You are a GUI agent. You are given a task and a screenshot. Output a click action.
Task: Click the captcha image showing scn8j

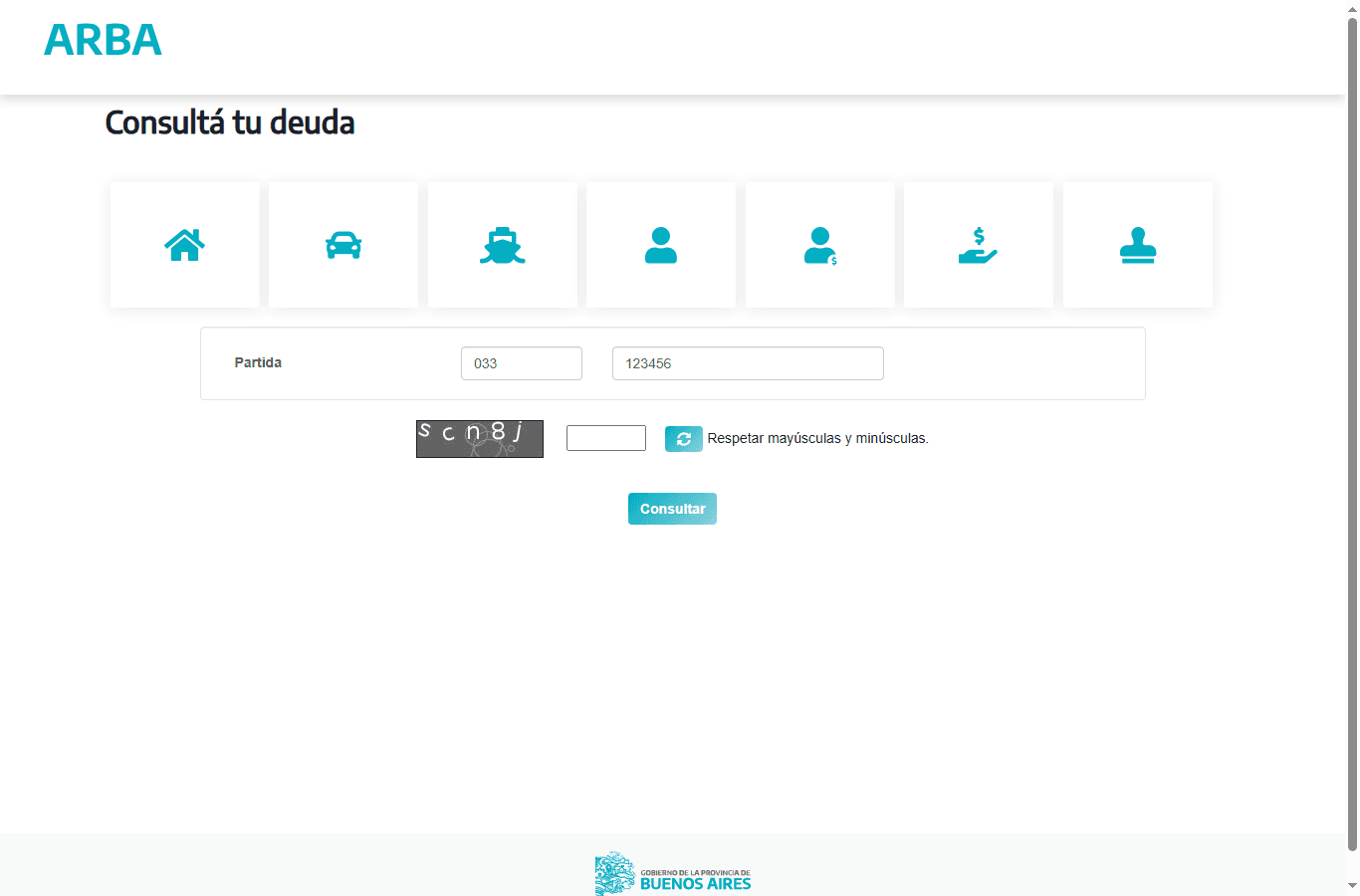pos(480,439)
